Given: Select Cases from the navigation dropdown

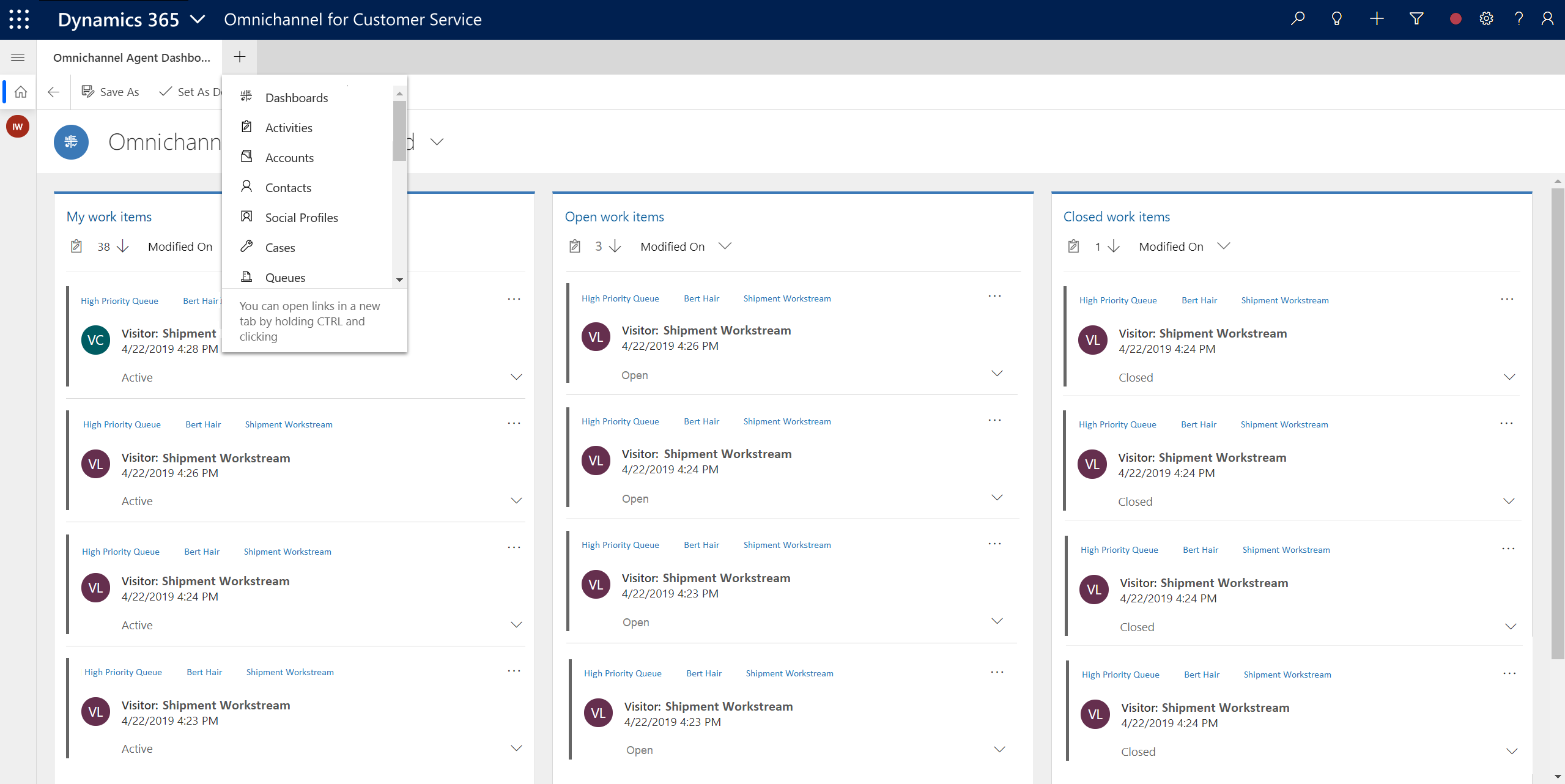Looking at the screenshot, I should pyautogui.click(x=279, y=247).
